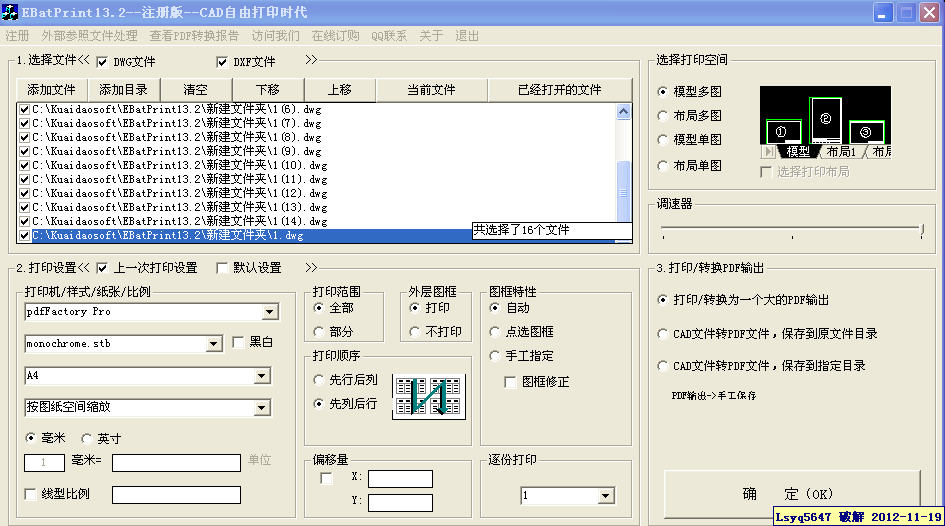Click the 下移 button
The width and height of the screenshot is (945, 526).
point(268,90)
